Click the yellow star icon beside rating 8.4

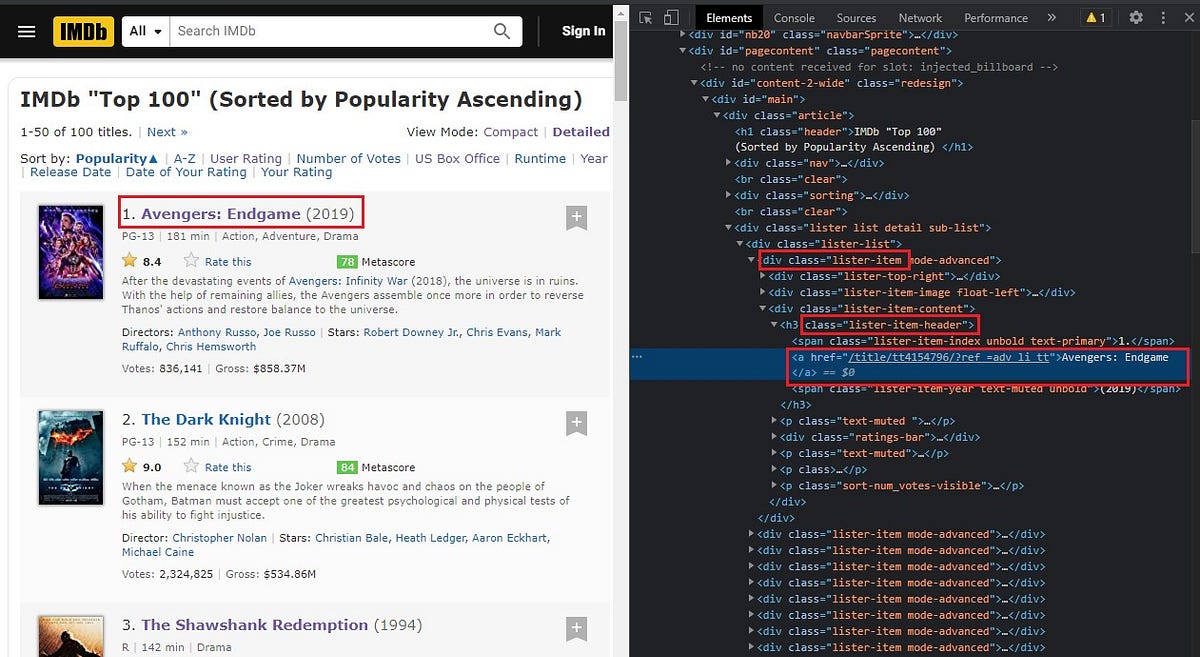127,261
